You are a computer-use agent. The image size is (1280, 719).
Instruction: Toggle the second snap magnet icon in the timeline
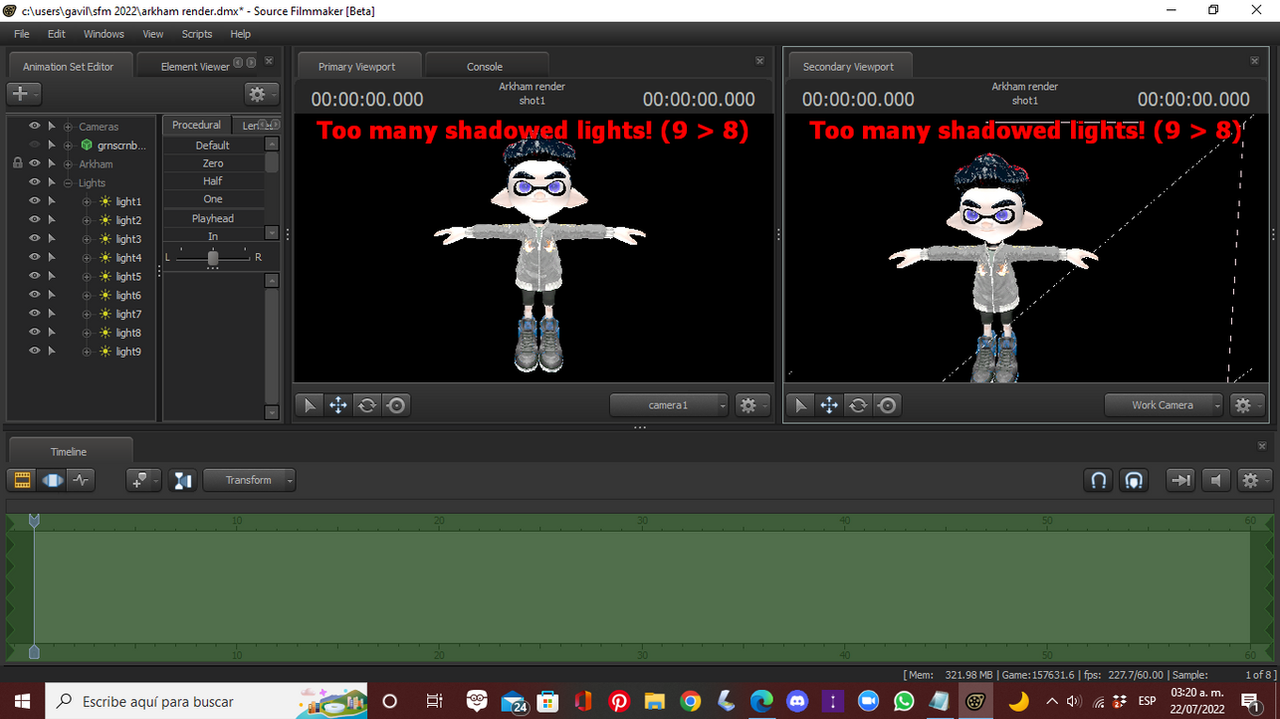[x=1133, y=480]
